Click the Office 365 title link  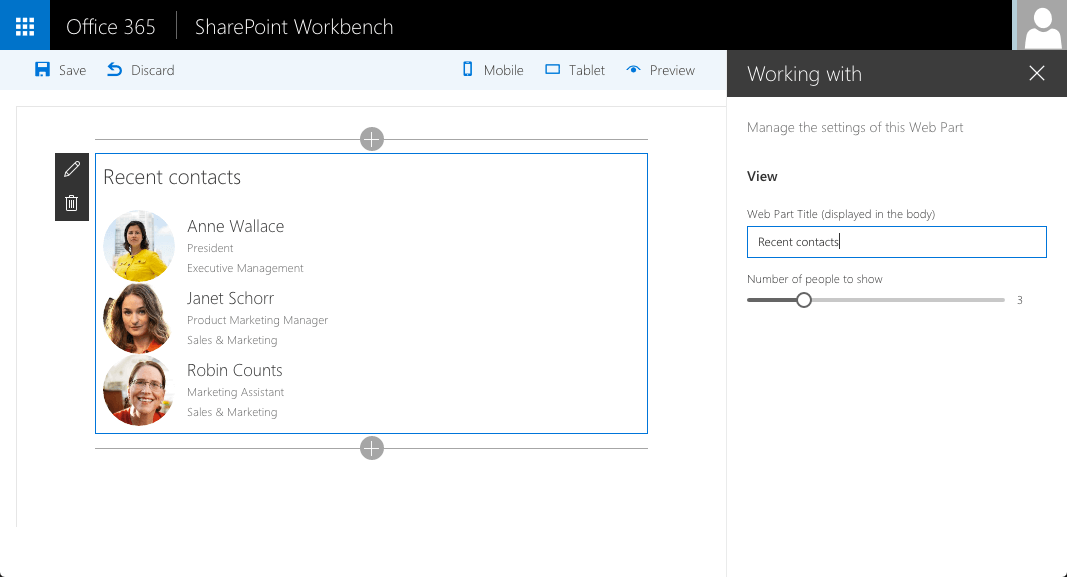(111, 27)
